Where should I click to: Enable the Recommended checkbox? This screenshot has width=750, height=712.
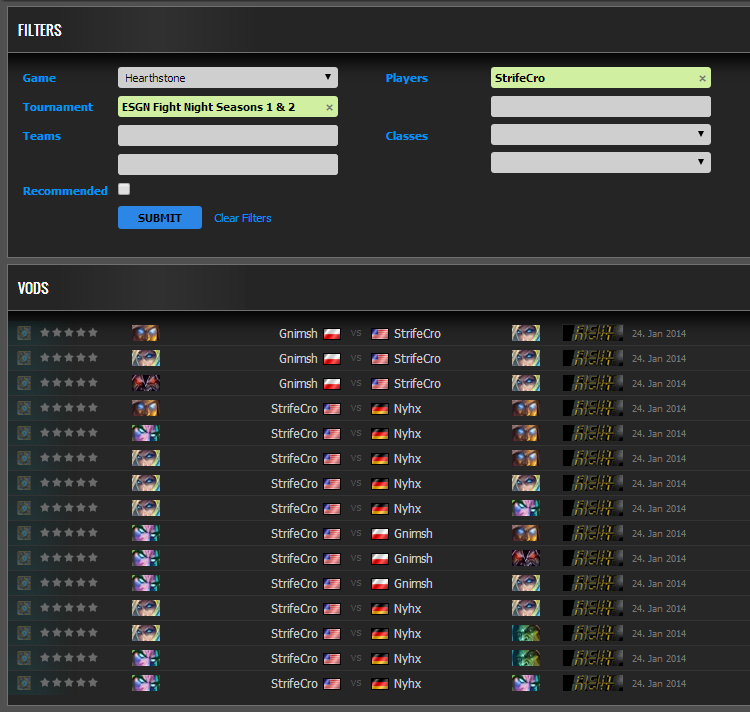point(124,189)
